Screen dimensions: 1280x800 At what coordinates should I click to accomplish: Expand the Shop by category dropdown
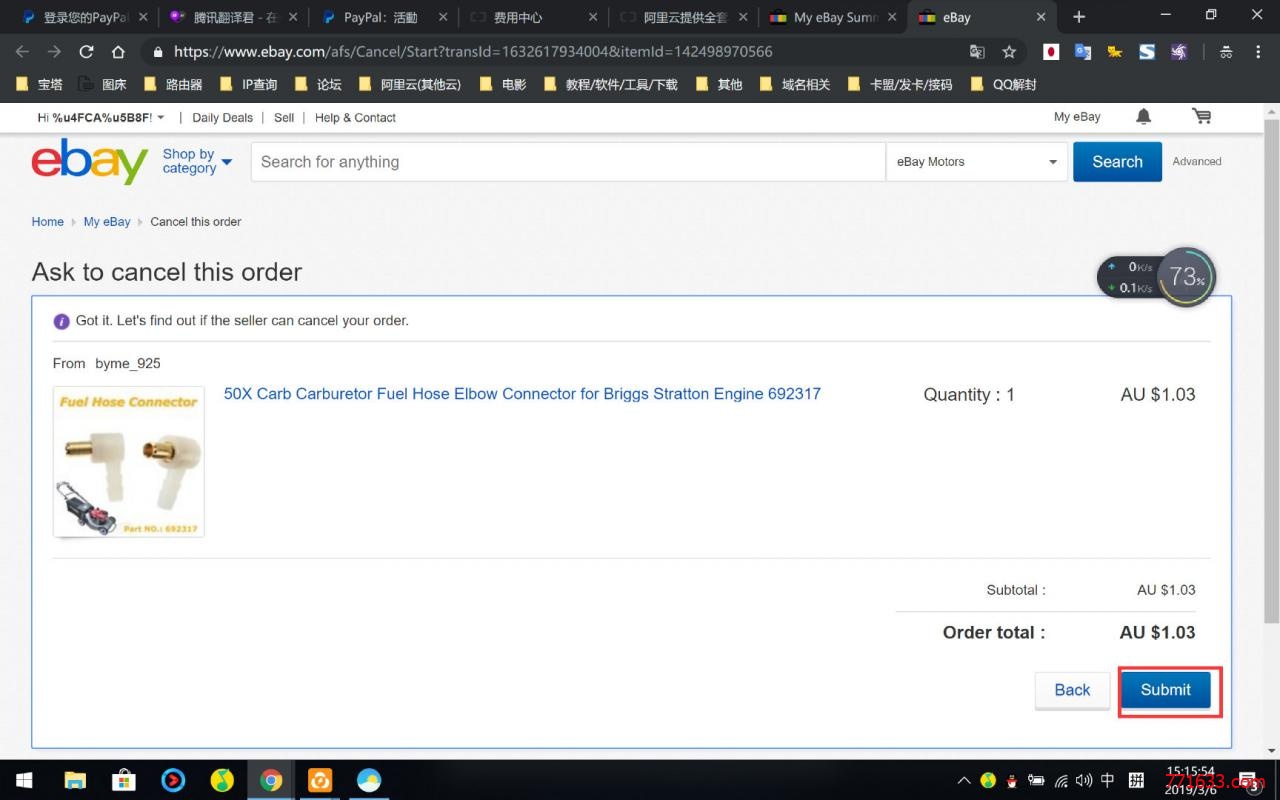[197, 161]
